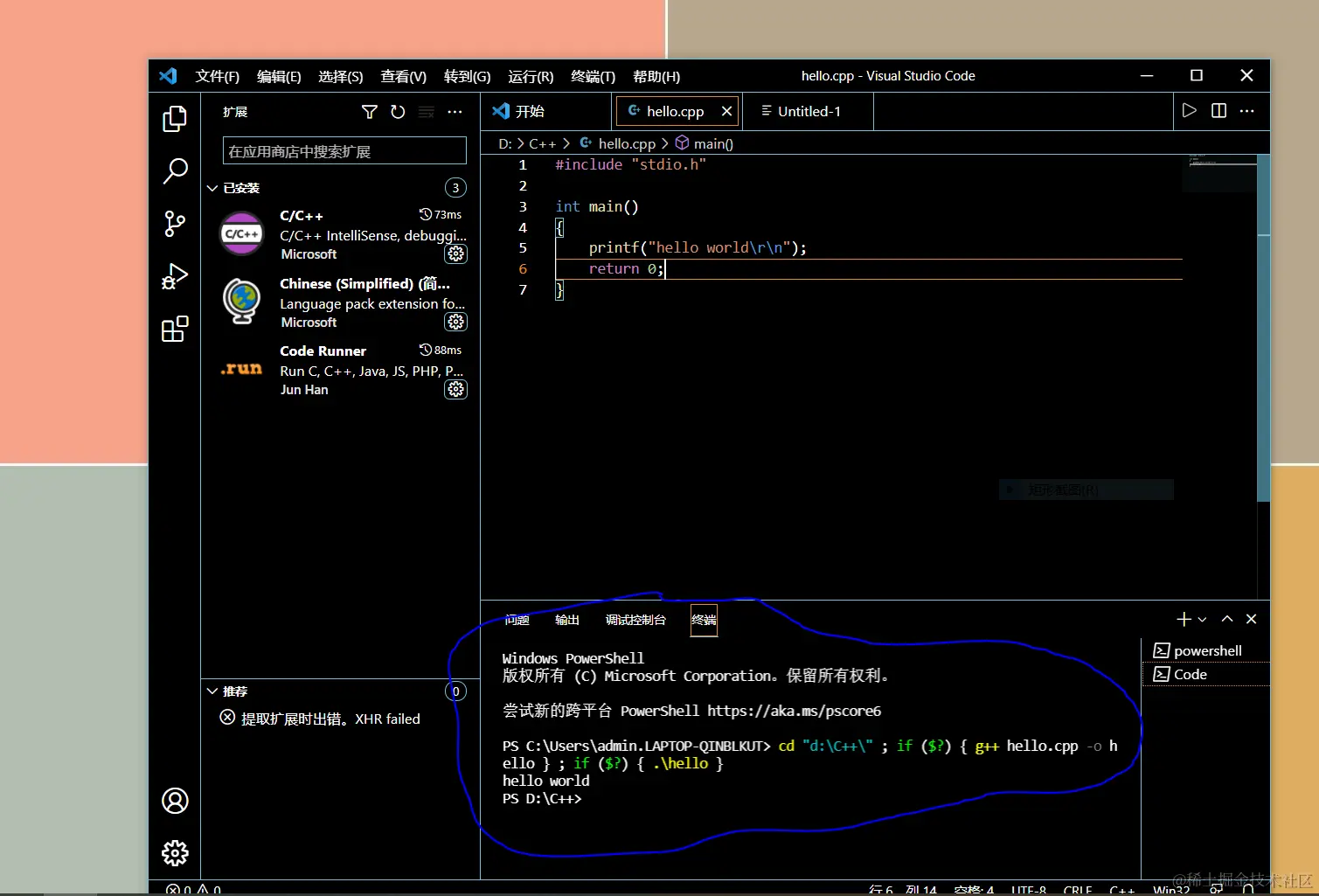Open the C/C++ extension details
The width and height of the screenshot is (1319, 896).
(x=342, y=234)
